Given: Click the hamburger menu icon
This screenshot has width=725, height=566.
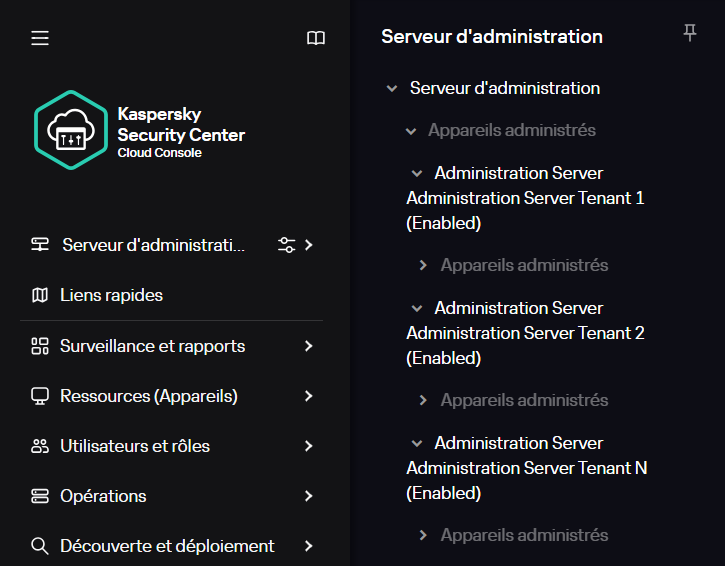Looking at the screenshot, I should pos(40,38).
